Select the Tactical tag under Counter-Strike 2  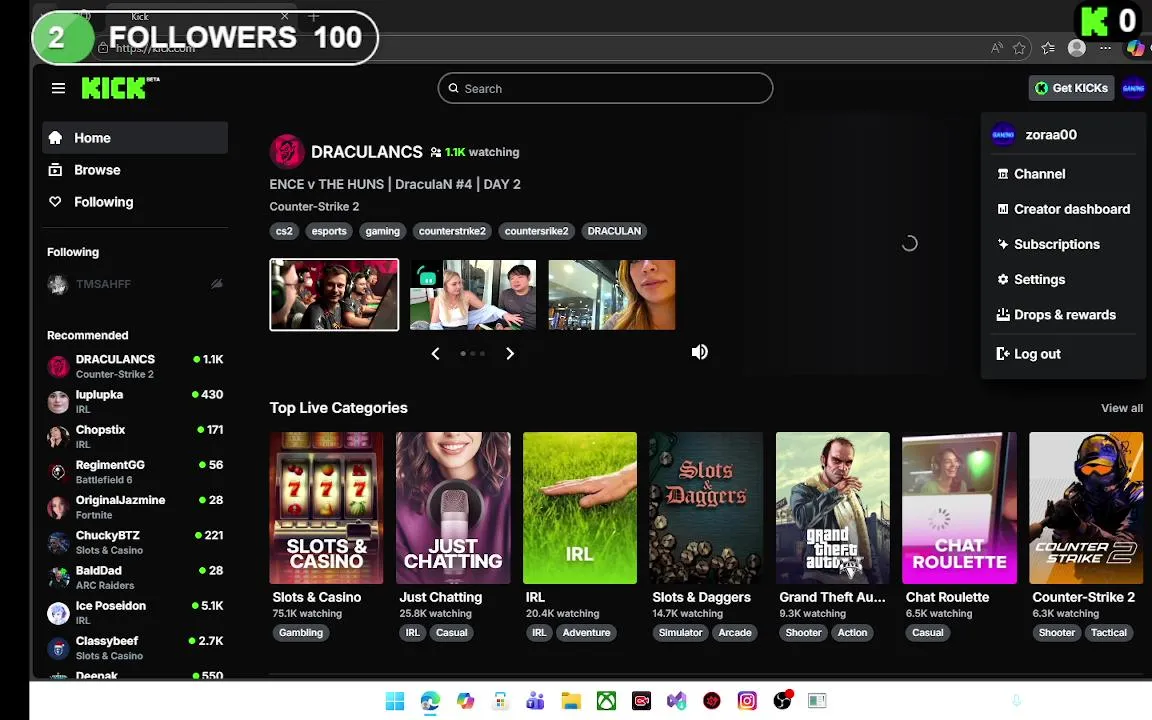coord(1109,633)
